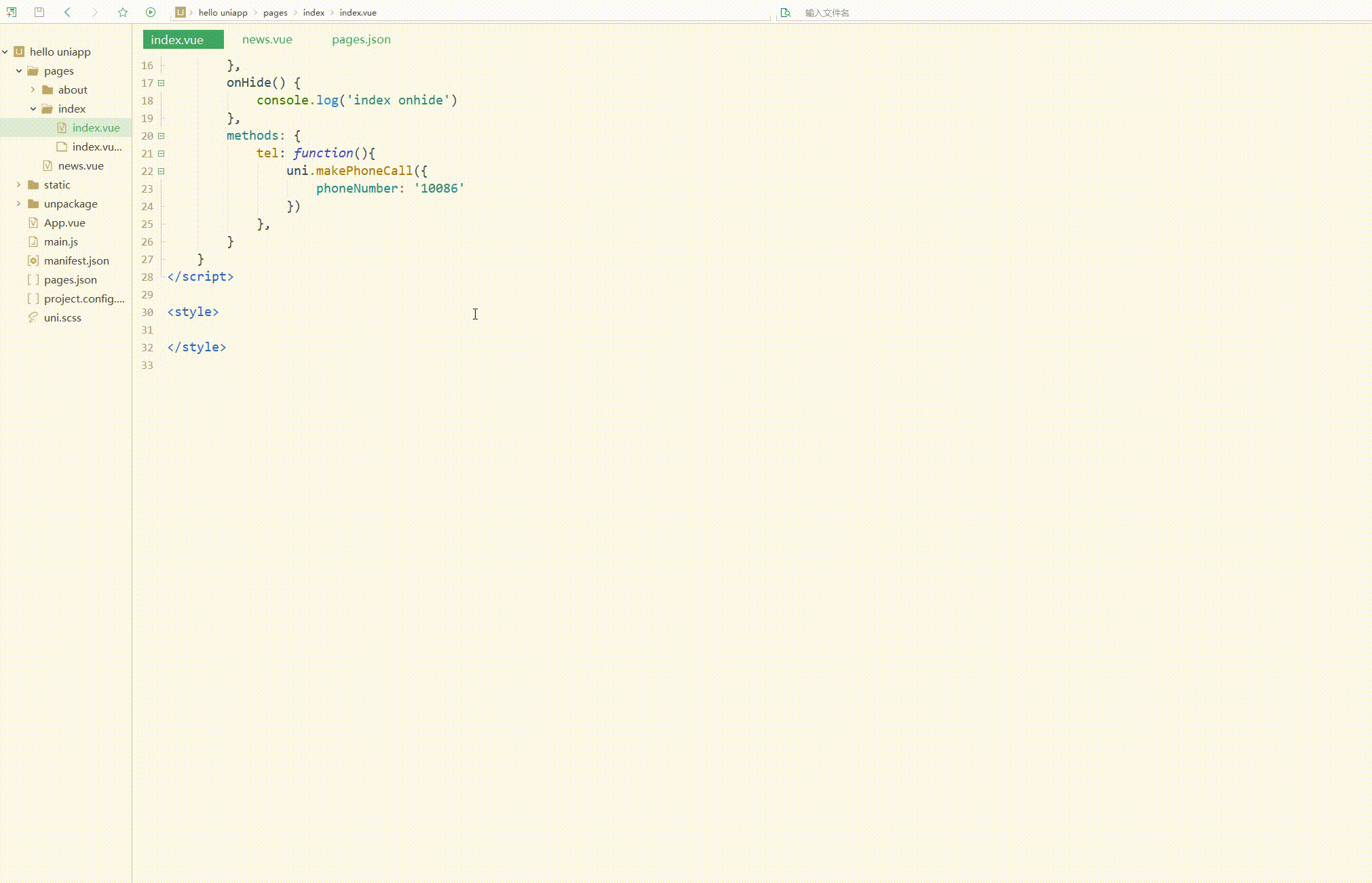Switch to the news.vue tab

pos(267,39)
